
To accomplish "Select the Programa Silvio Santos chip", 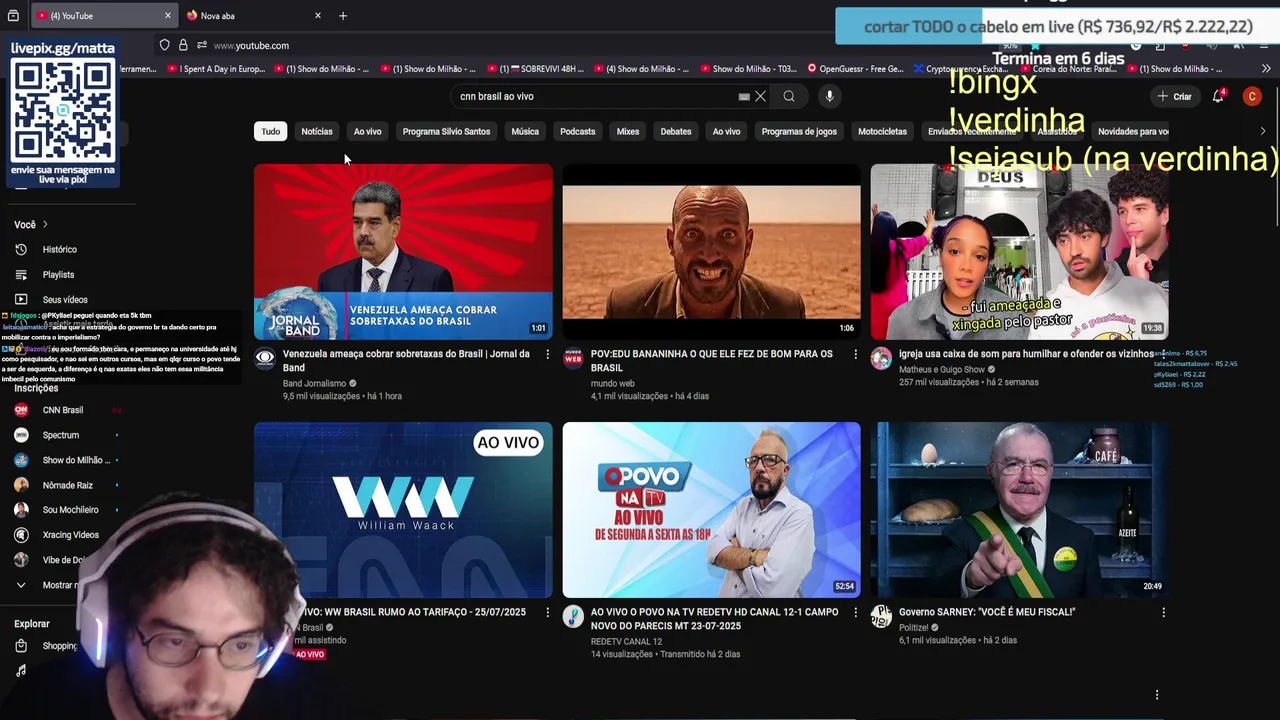I will (x=446, y=131).
